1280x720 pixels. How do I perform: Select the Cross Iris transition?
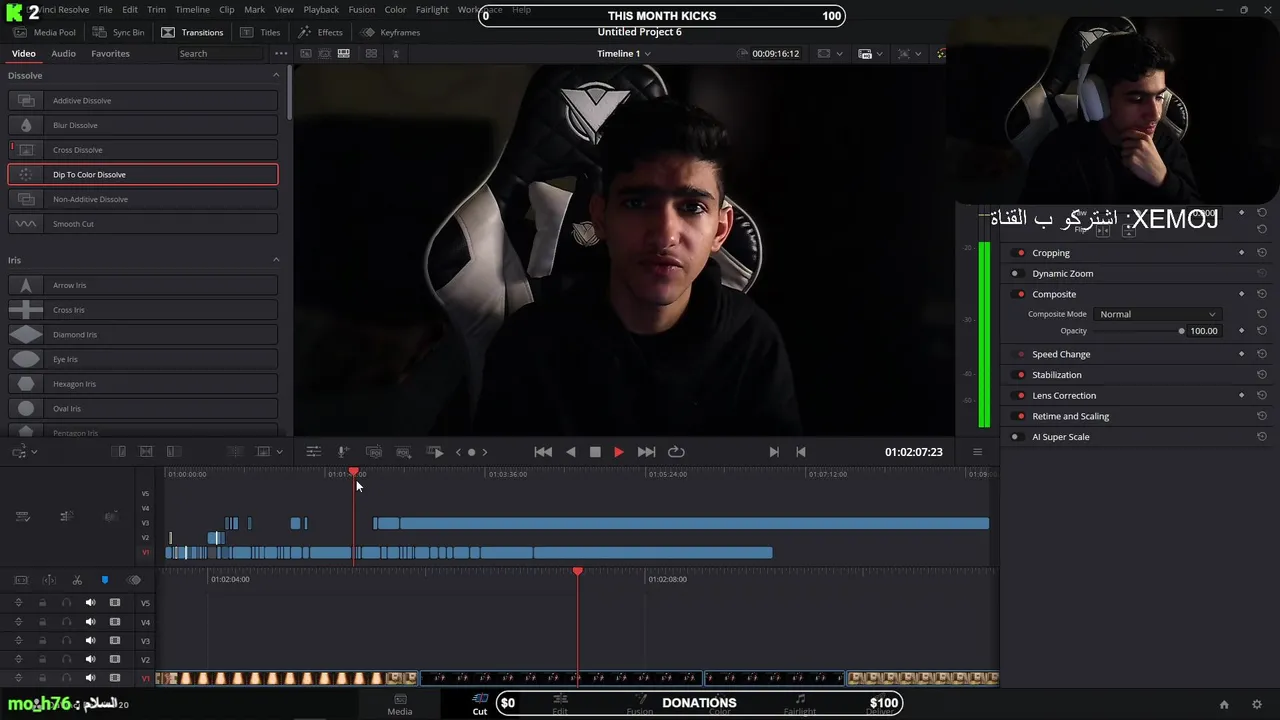point(143,310)
